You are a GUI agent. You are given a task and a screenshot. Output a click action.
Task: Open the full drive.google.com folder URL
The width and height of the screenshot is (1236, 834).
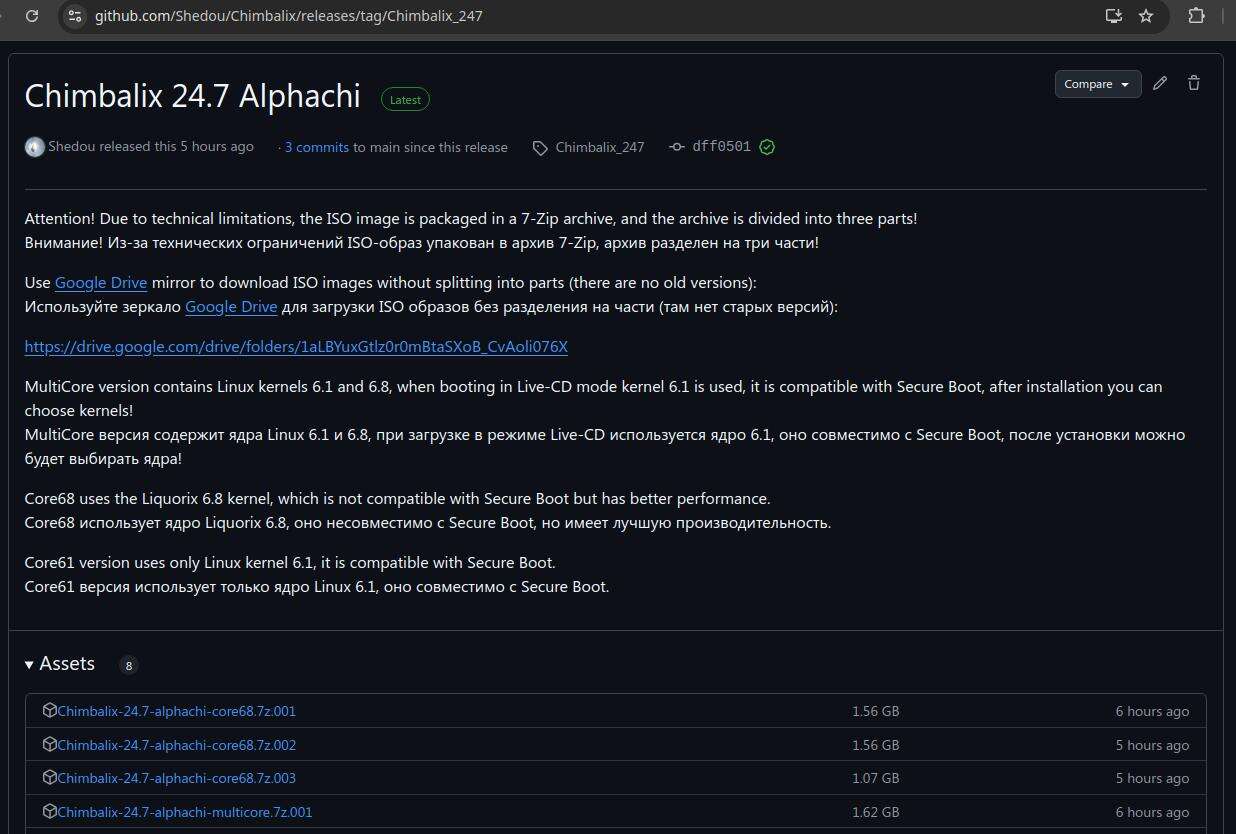(x=296, y=347)
